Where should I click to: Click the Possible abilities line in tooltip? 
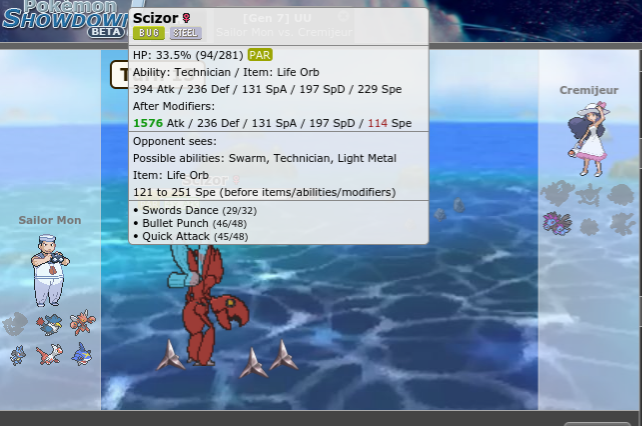point(264,158)
